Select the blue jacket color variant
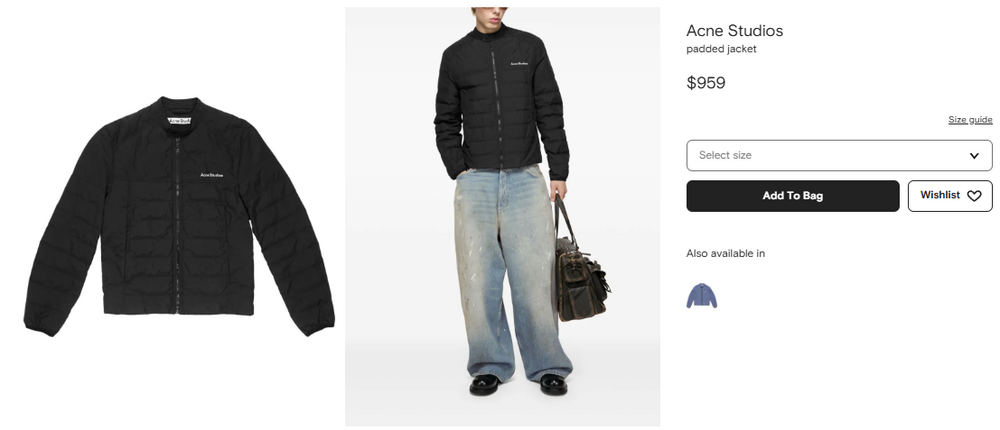 click(x=702, y=295)
